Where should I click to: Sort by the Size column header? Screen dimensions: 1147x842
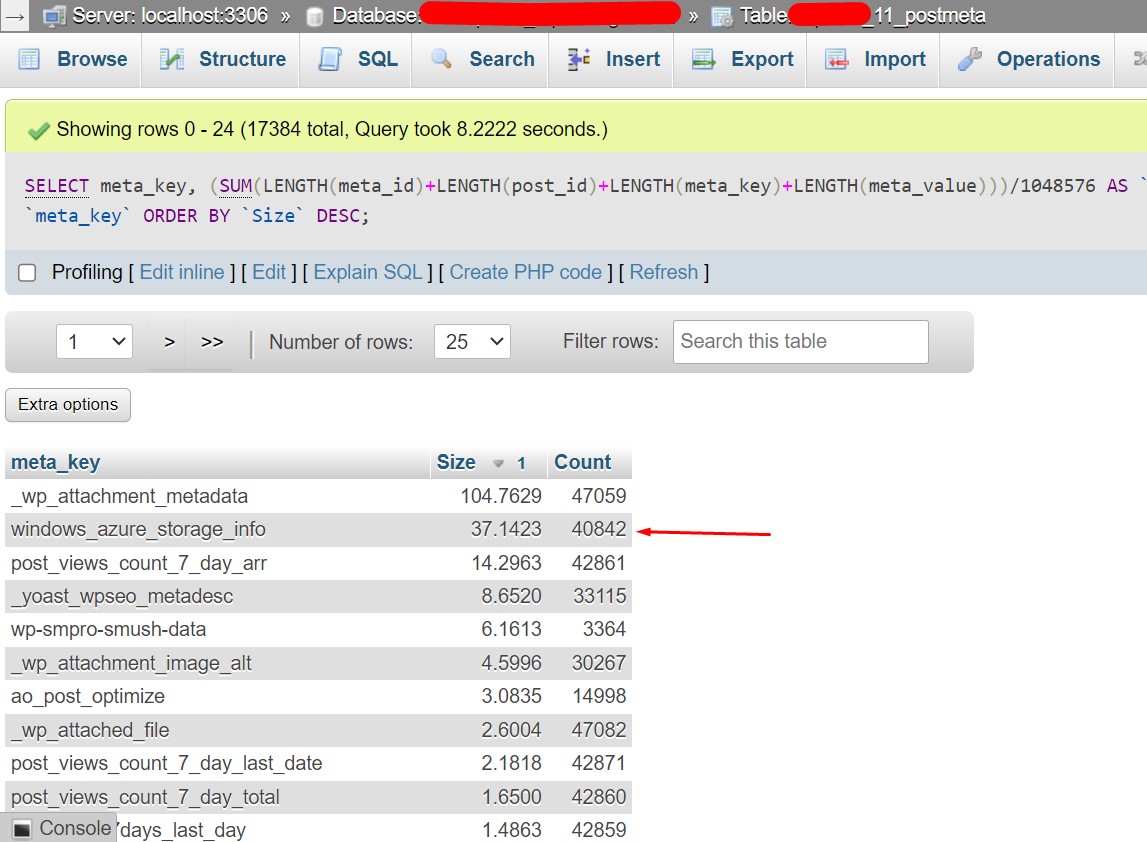tap(456, 462)
